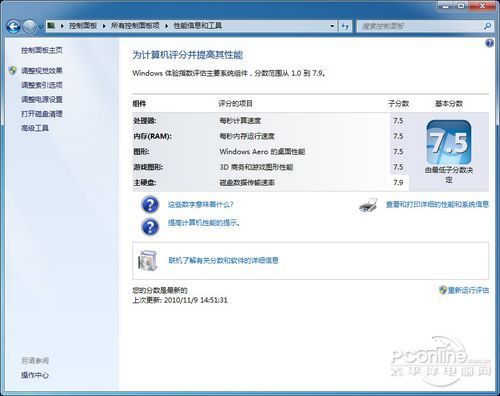Viewport: 500px width, 396px height.
Task: Click the 上次更新 2010/11/9 timestamp
Action: pyautogui.click(x=180, y=300)
